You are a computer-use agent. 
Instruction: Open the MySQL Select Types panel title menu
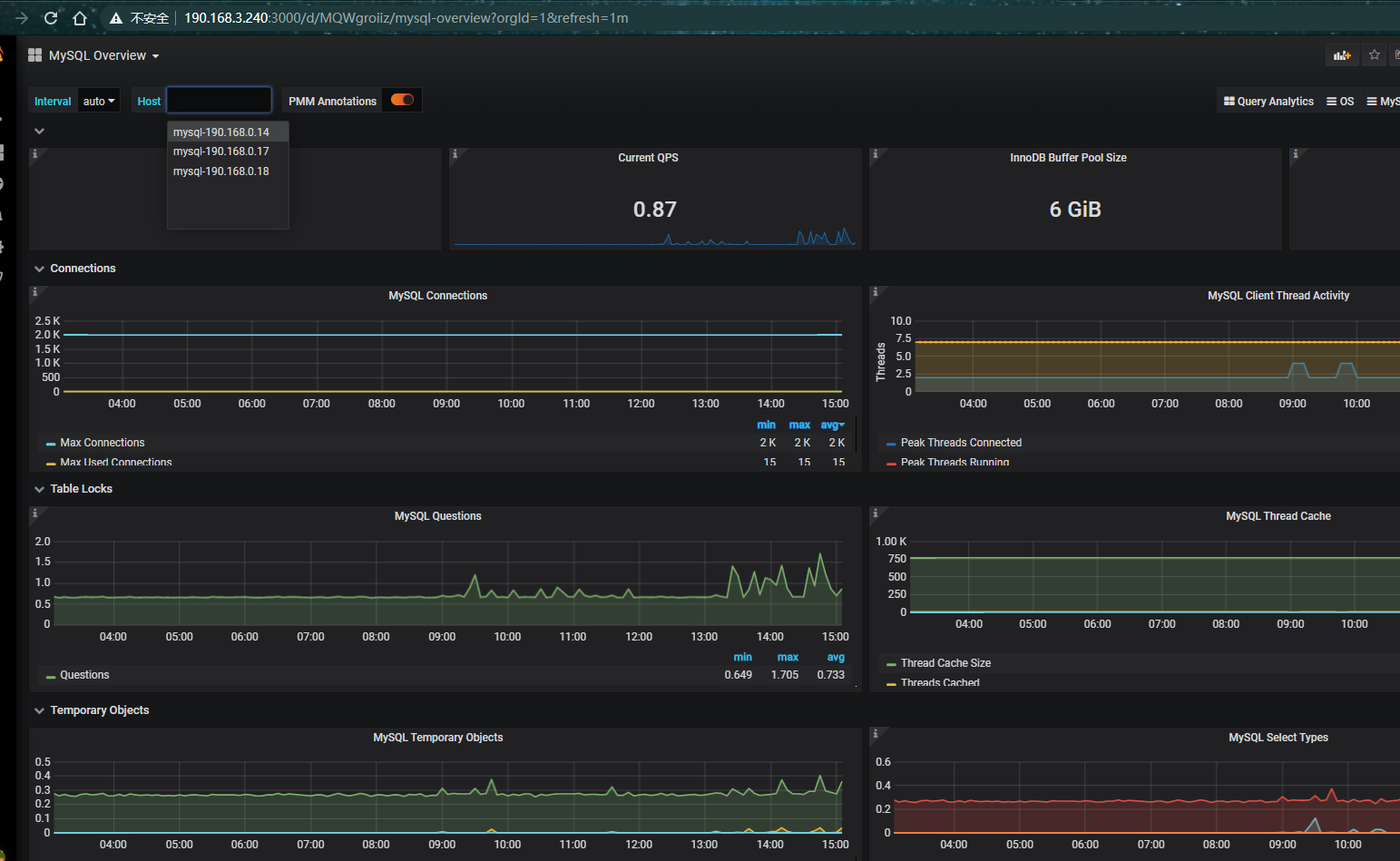coord(1278,738)
